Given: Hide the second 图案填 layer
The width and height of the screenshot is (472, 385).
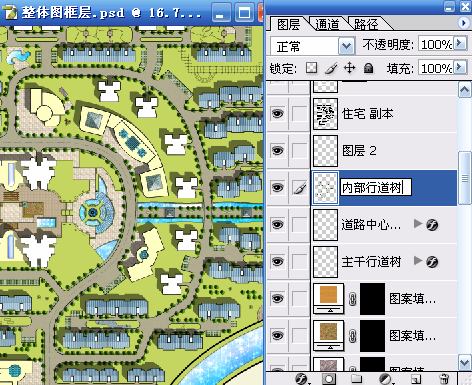Looking at the screenshot, I should tap(277, 336).
